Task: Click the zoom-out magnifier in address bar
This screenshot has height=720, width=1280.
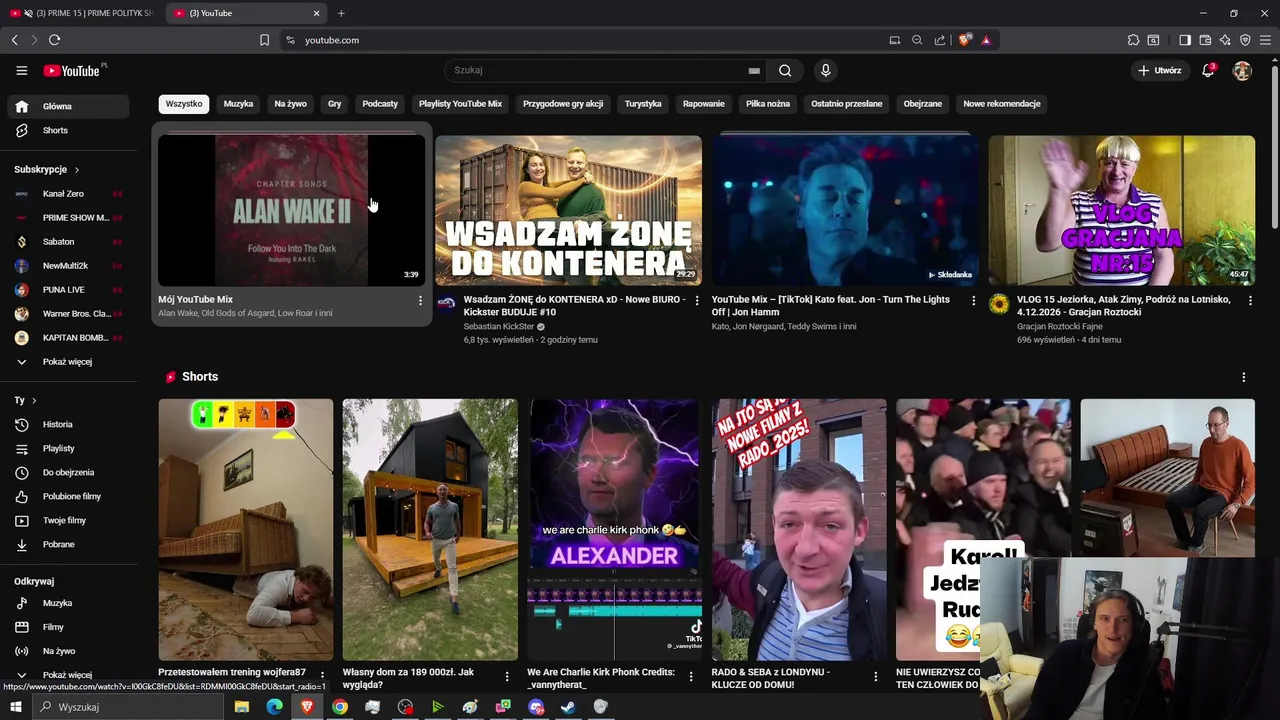Action: (917, 40)
